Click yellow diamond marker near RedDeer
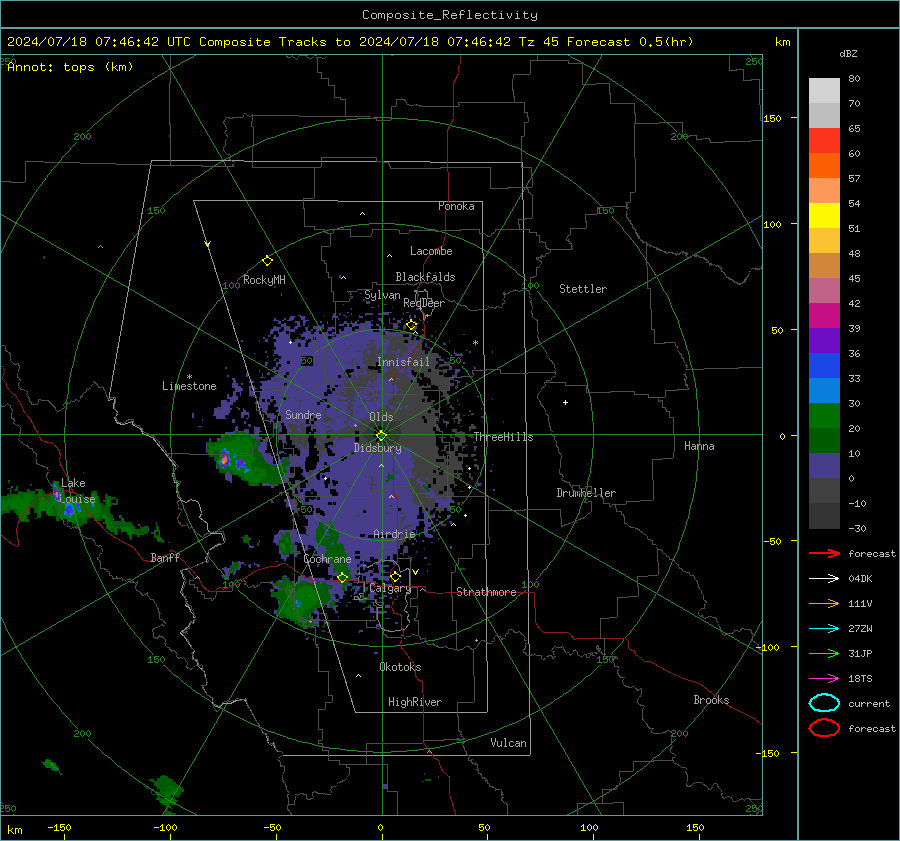Viewport: 900px width, 841px height. click(411, 325)
